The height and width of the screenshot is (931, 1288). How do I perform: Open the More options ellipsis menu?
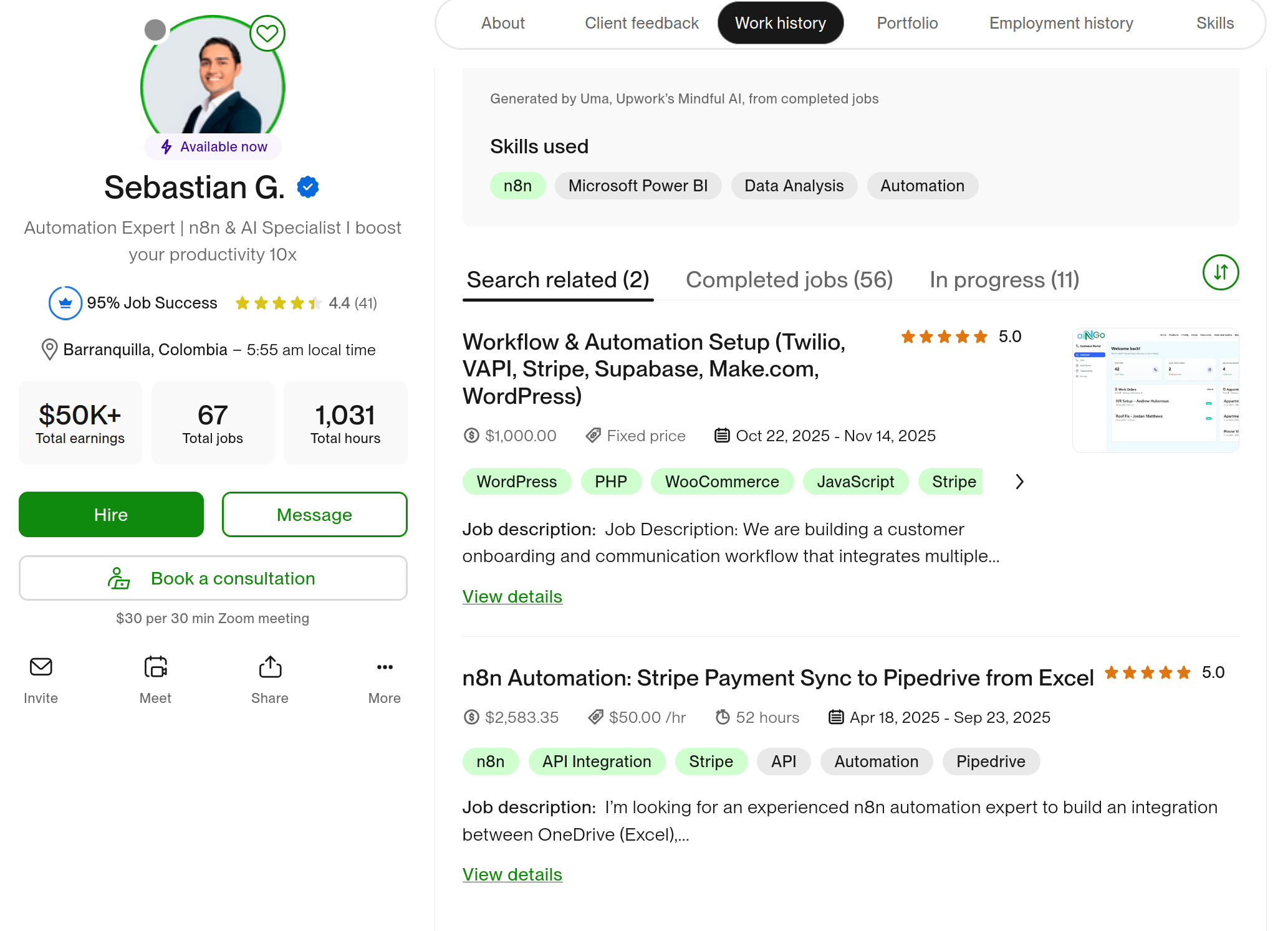click(385, 667)
